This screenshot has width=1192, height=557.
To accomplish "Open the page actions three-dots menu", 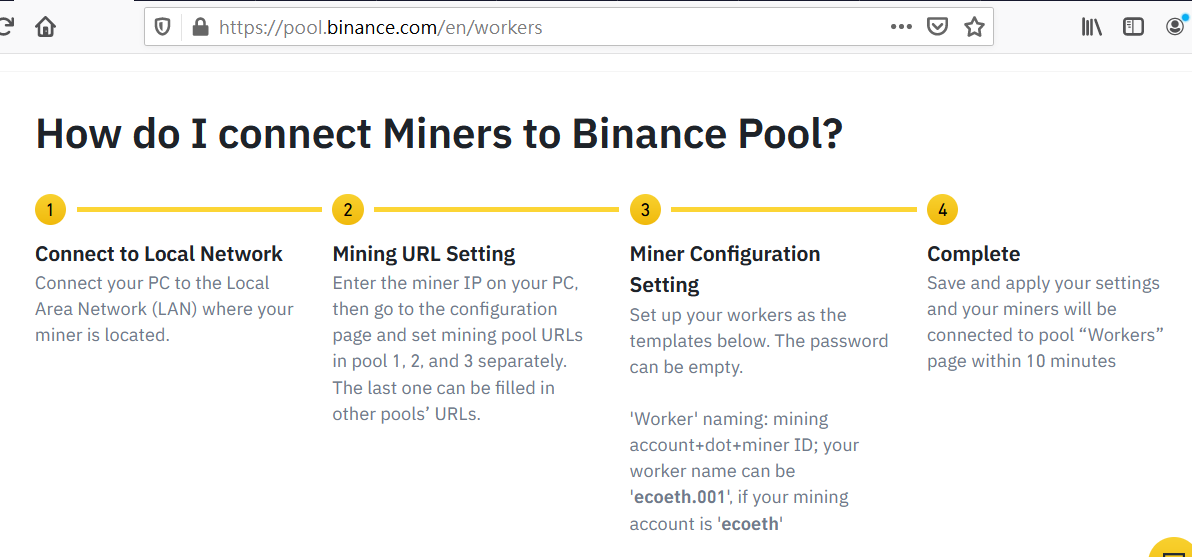I will 901,27.
